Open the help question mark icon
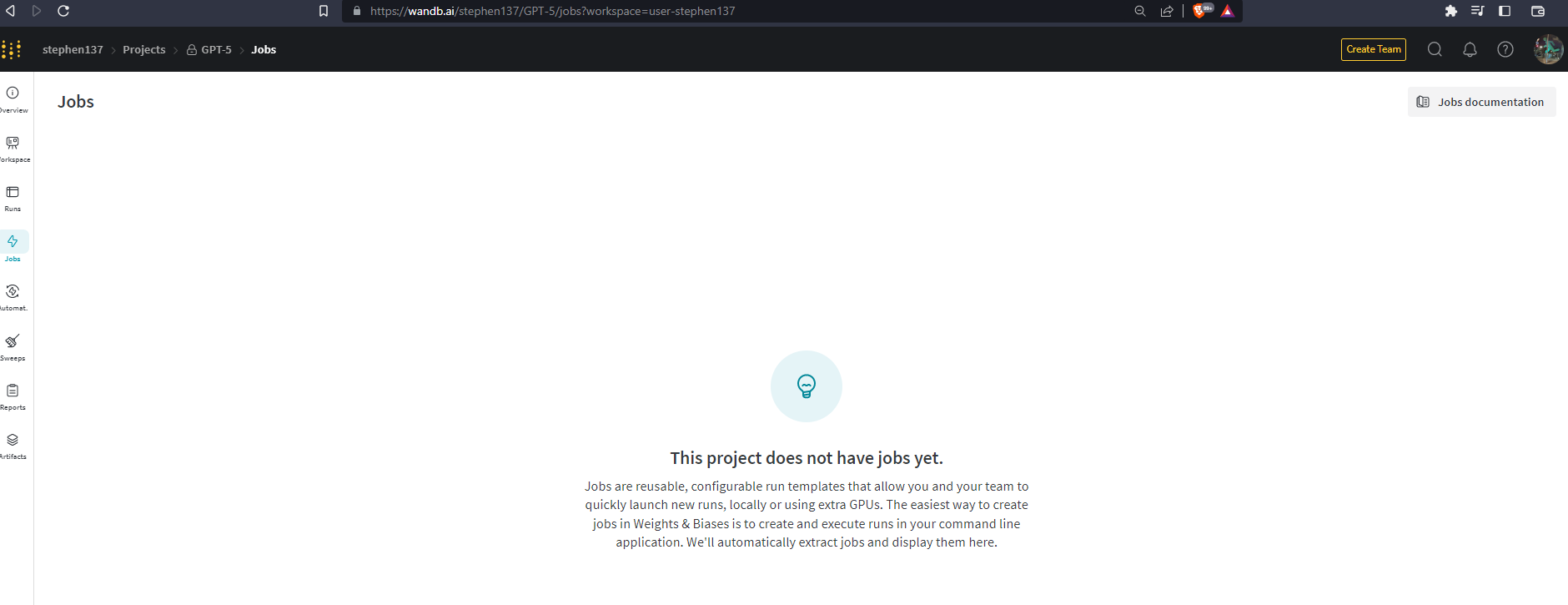1568x605 pixels. tap(1505, 49)
